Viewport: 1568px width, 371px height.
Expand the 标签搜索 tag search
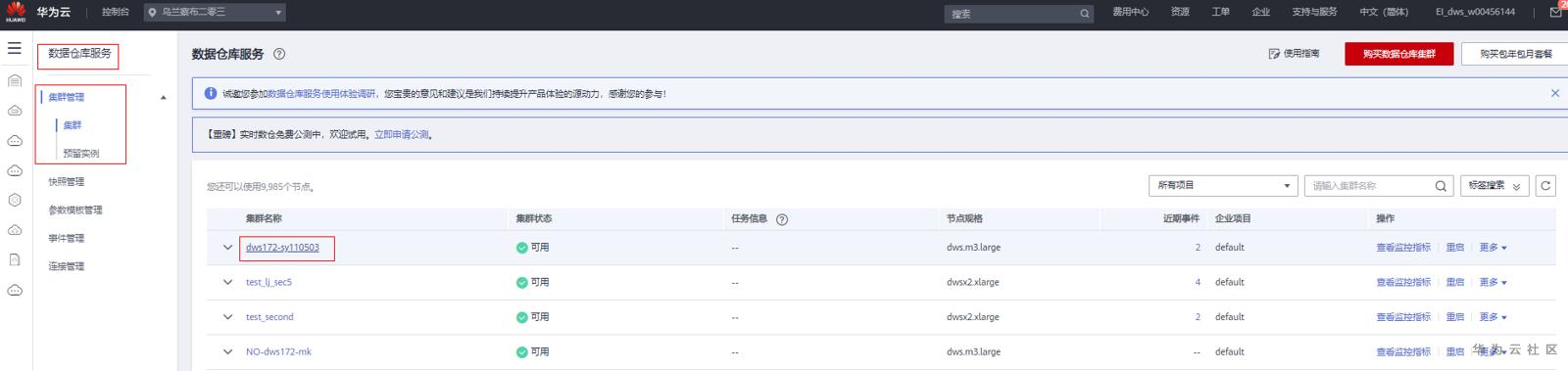coord(1494,186)
